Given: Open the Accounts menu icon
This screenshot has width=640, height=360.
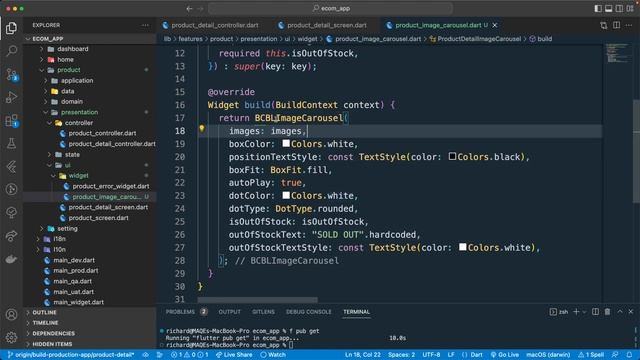Looking at the screenshot, I should click(11, 315).
